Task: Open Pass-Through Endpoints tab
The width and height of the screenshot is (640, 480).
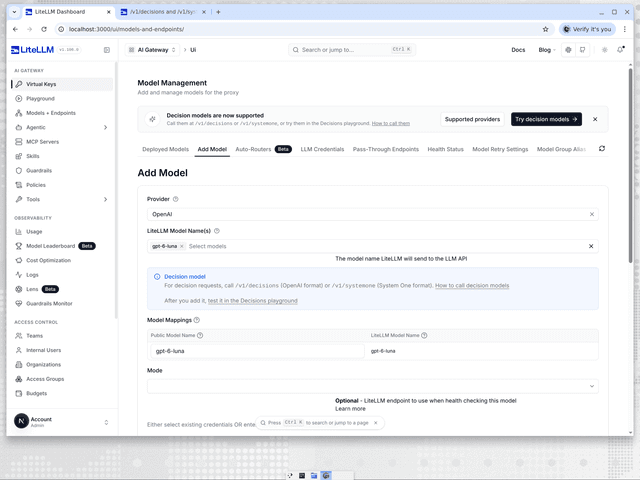Action: [x=386, y=149]
